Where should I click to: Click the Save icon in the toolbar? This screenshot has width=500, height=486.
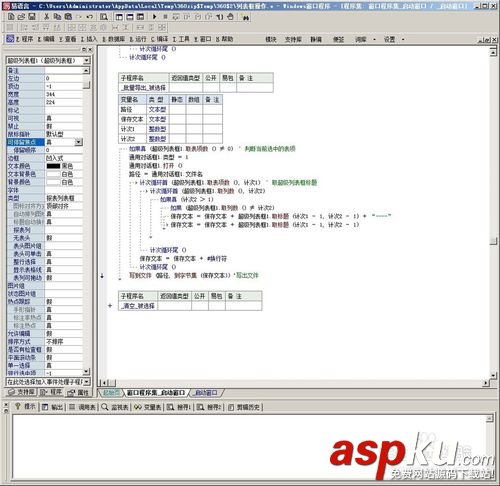click(x=32, y=16)
